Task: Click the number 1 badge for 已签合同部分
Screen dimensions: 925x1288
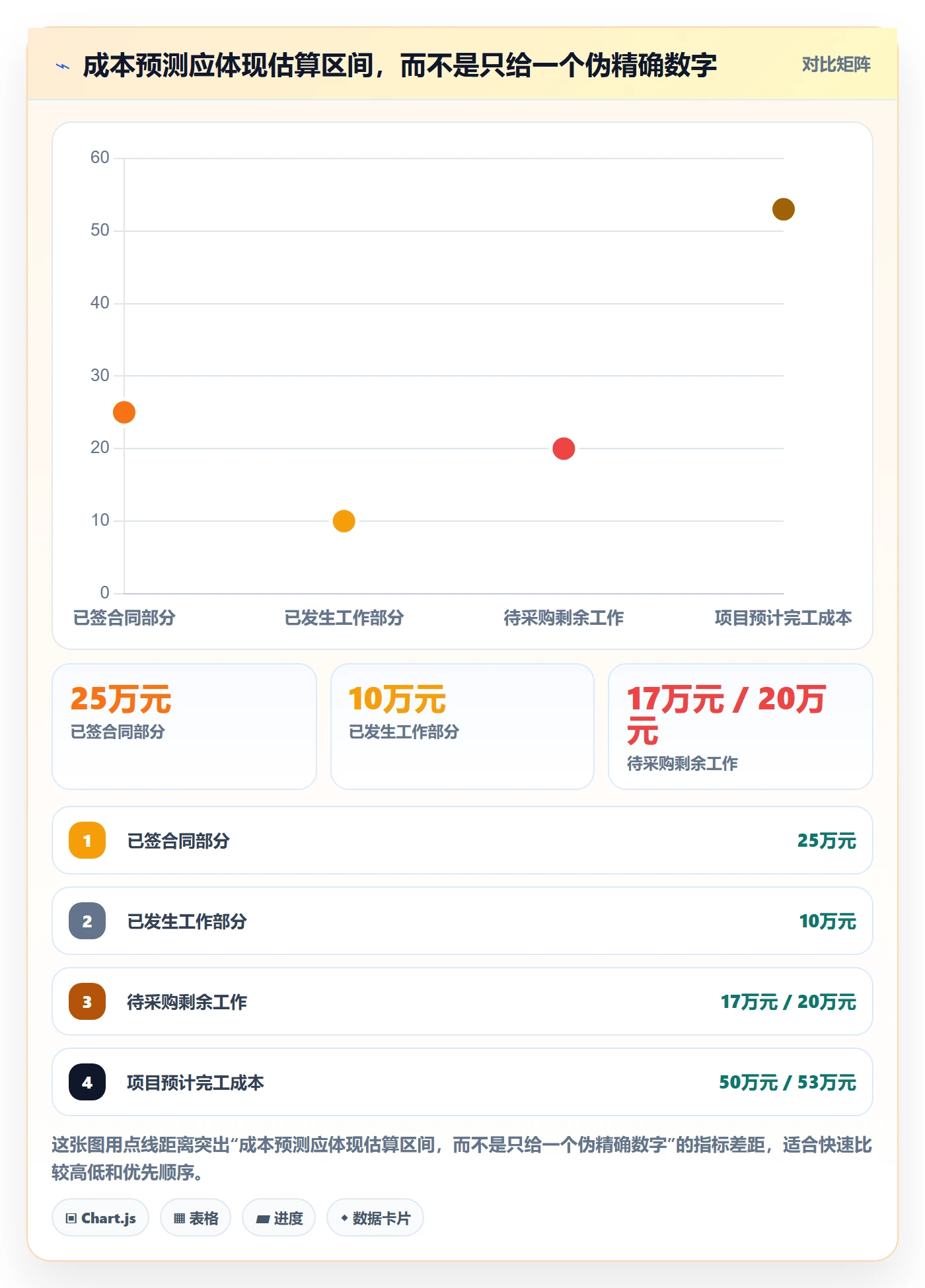Action: click(87, 840)
